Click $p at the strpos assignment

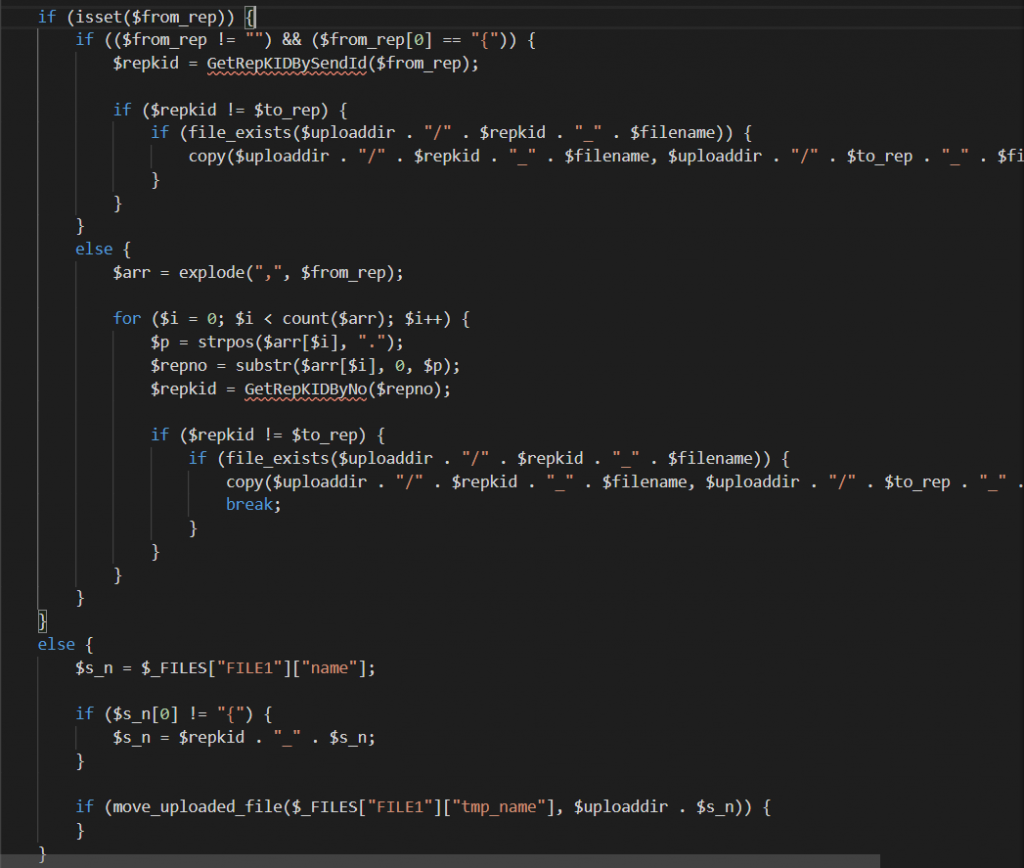pos(160,342)
